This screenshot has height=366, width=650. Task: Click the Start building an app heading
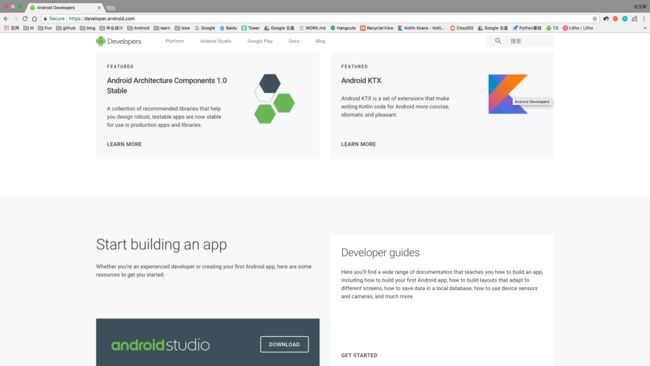coord(161,245)
